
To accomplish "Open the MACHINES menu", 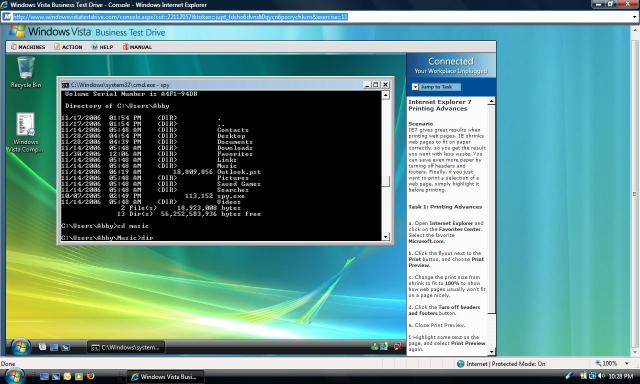I will (x=28, y=47).
